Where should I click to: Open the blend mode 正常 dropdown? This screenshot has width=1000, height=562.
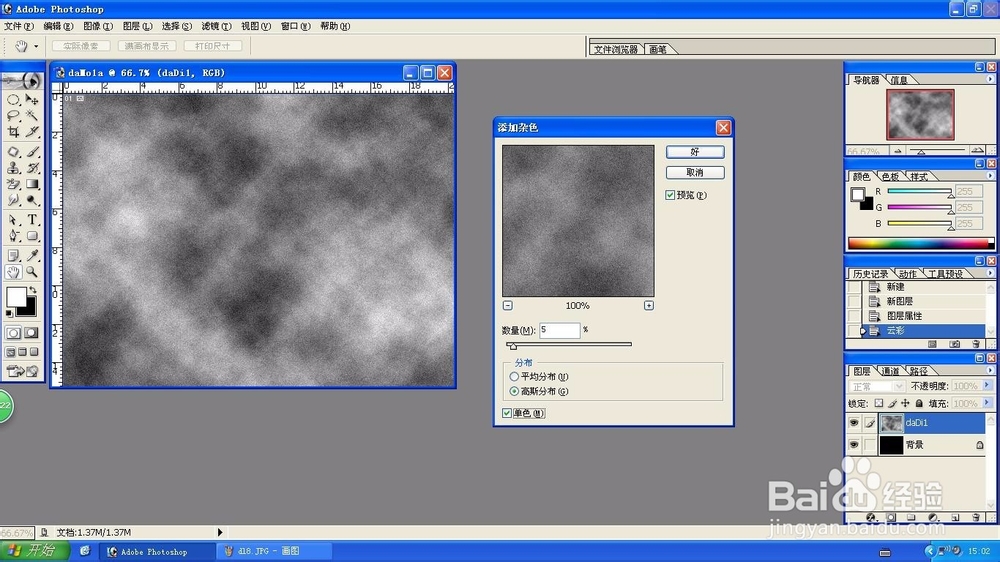click(x=877, y=387)
